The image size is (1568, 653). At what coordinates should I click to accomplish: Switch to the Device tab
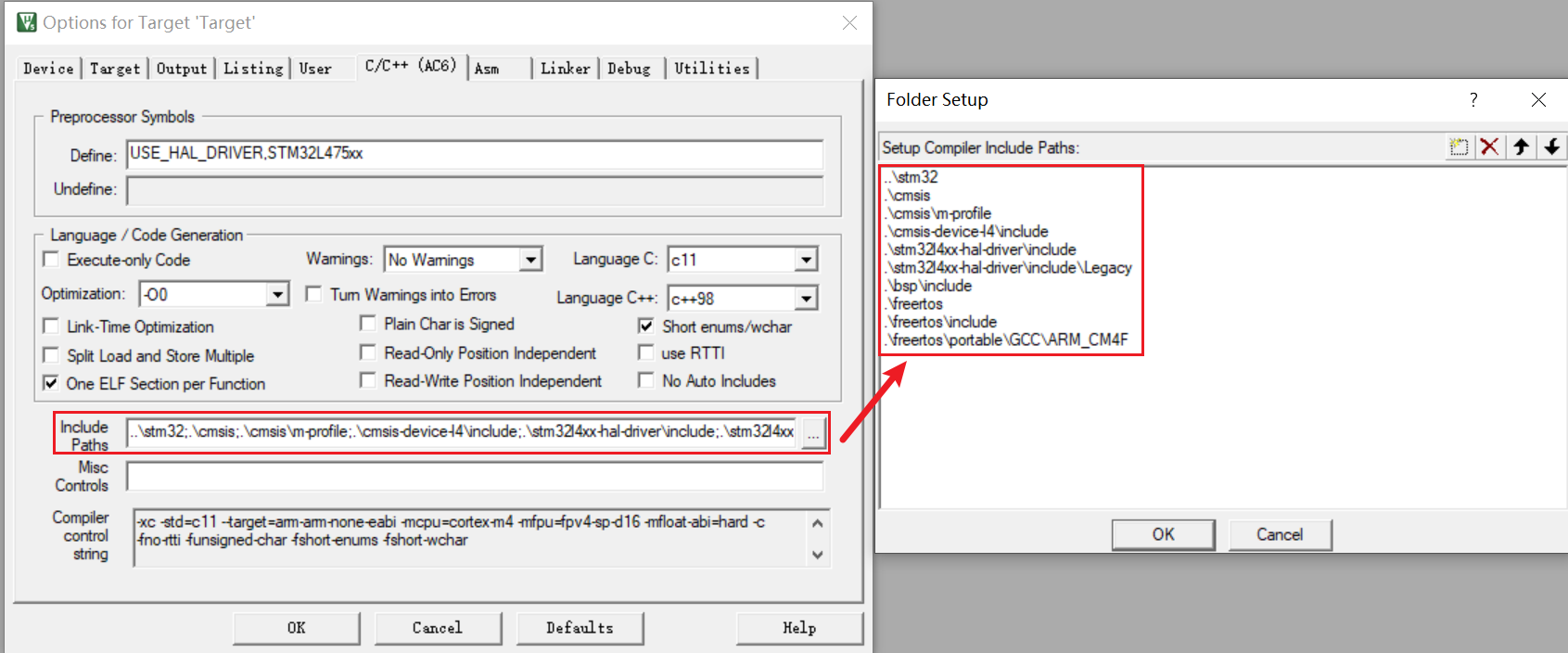(48, 69)
